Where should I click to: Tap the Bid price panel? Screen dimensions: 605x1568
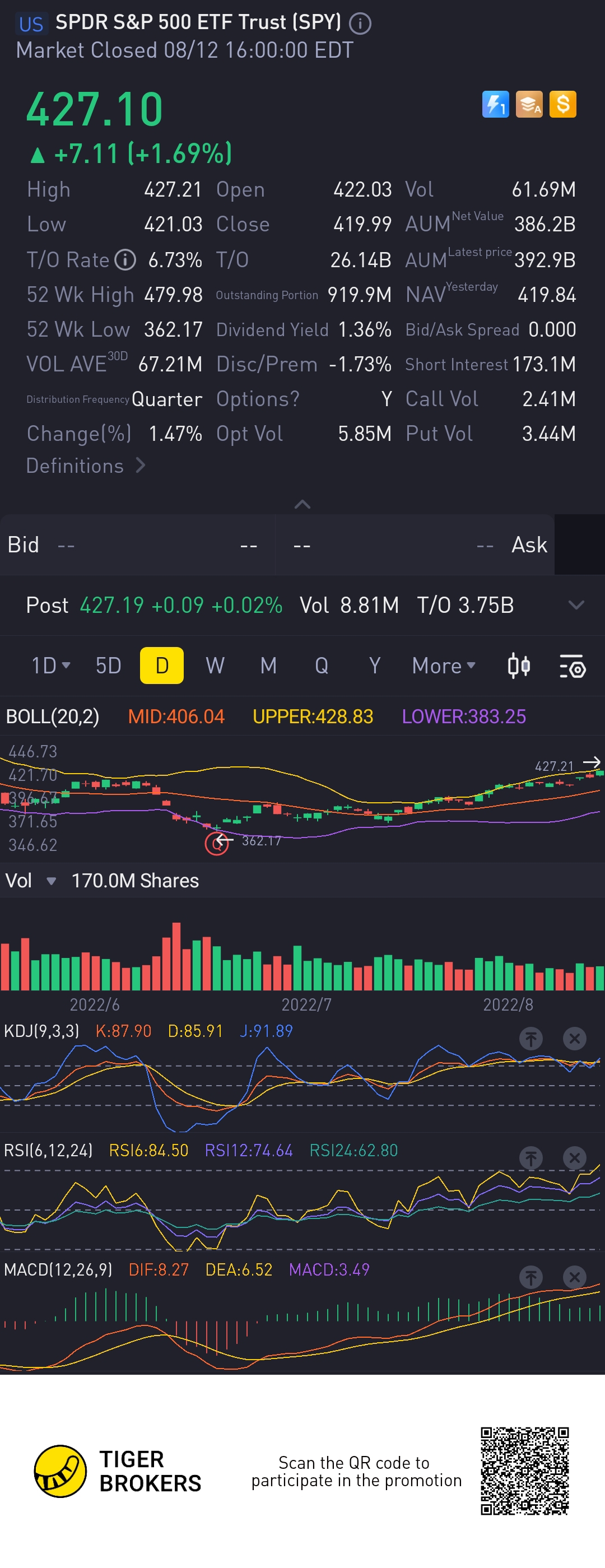(x=138, y=545)
